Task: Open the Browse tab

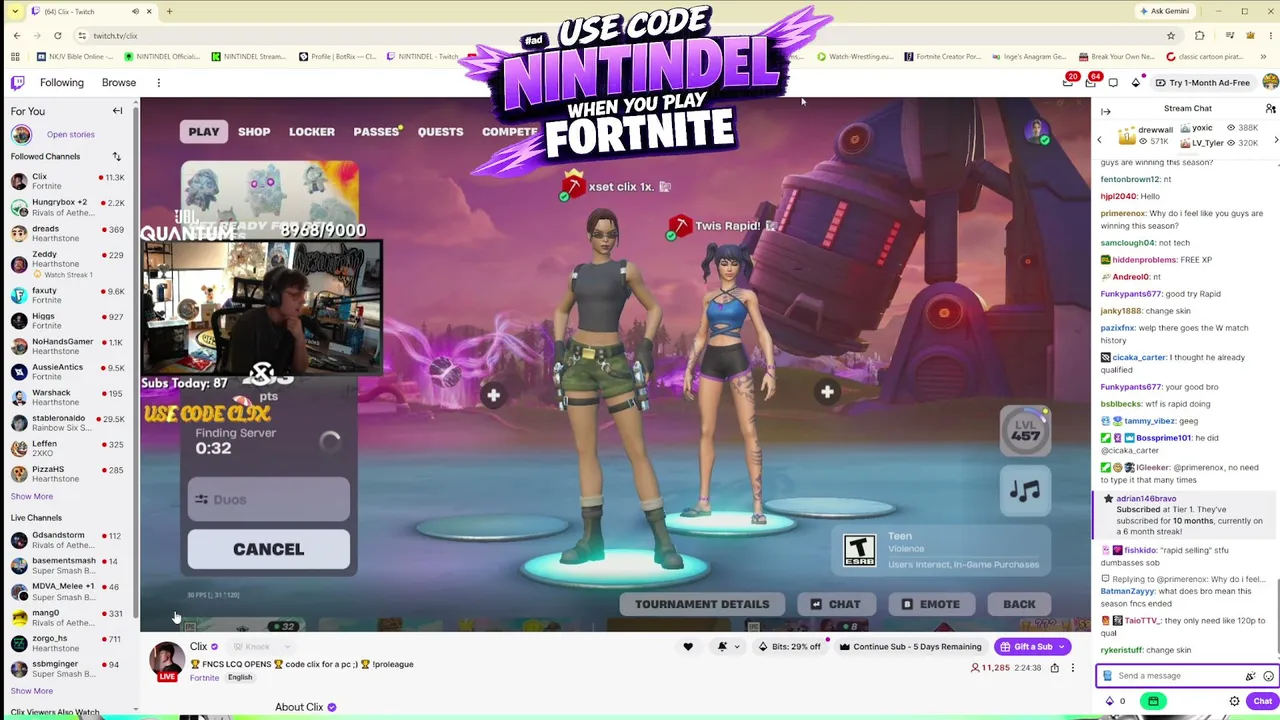Action: pyautogui.click(x=118, y=83)
